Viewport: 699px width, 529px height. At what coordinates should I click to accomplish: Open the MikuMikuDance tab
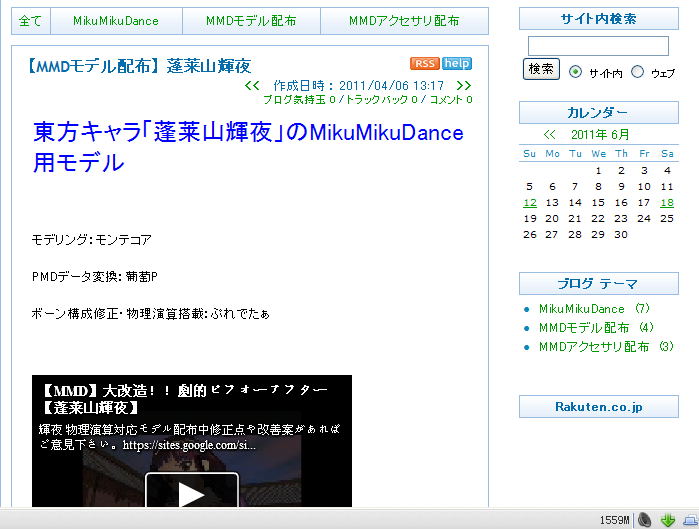point(116,21)
